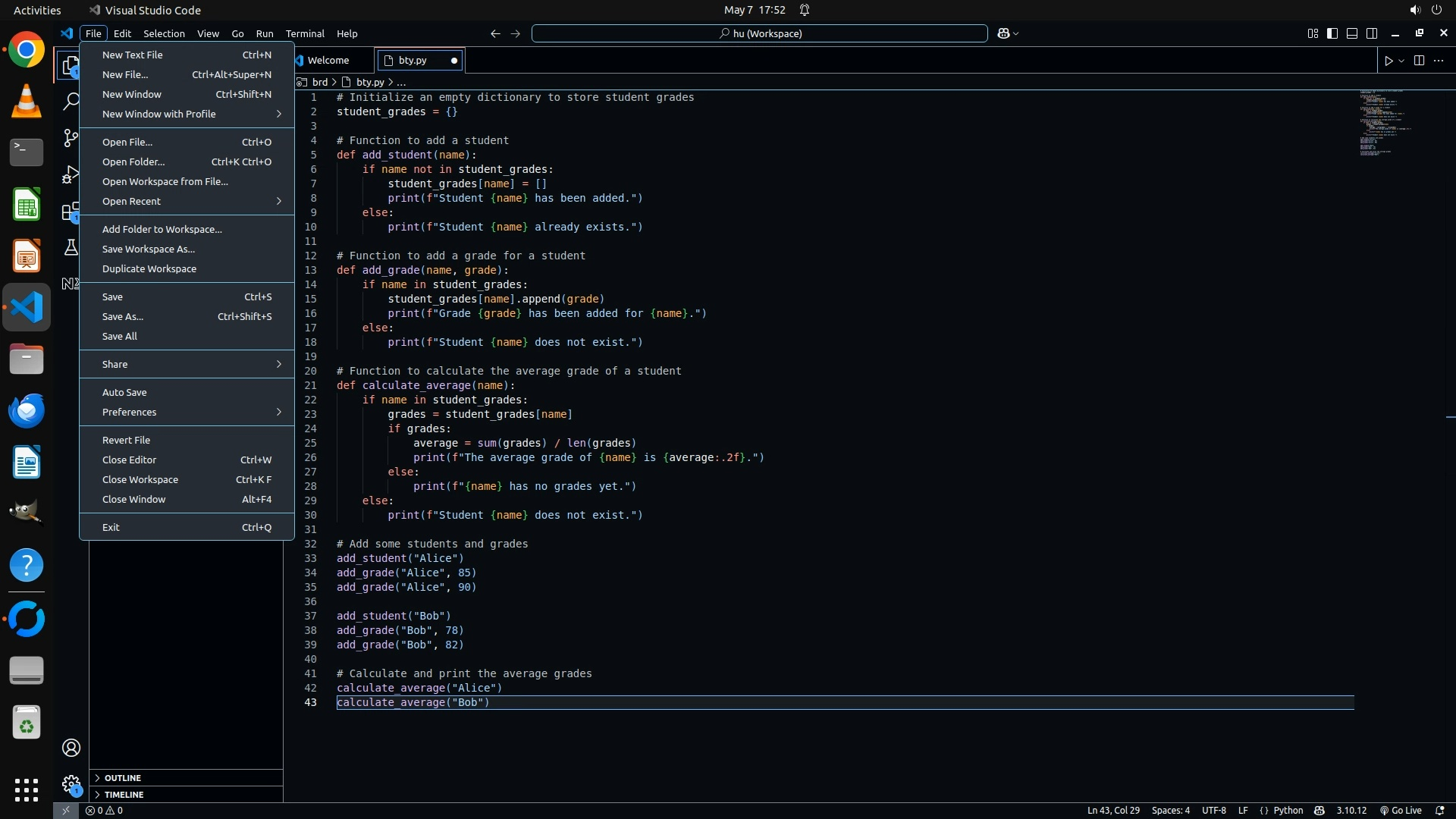Click the Python language mode in status bar
The height and width of the screenshot is (819, 1456).
point(1288,810)
